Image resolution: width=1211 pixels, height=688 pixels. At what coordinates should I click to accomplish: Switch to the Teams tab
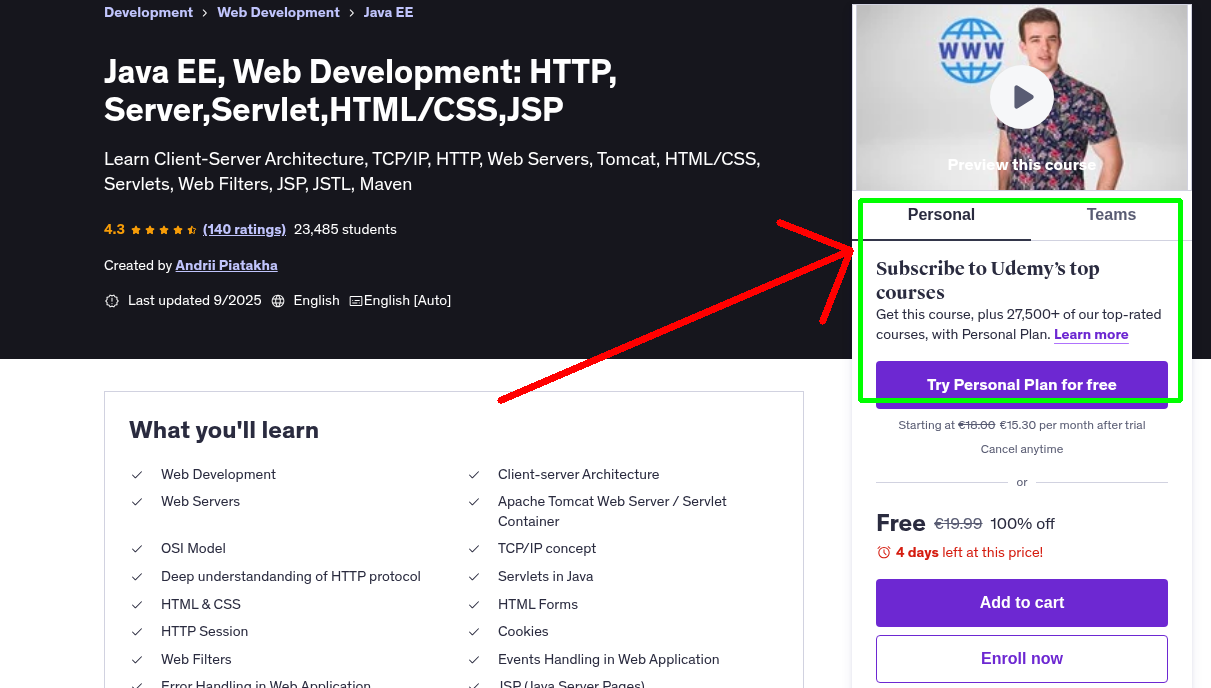point(1111,215)
